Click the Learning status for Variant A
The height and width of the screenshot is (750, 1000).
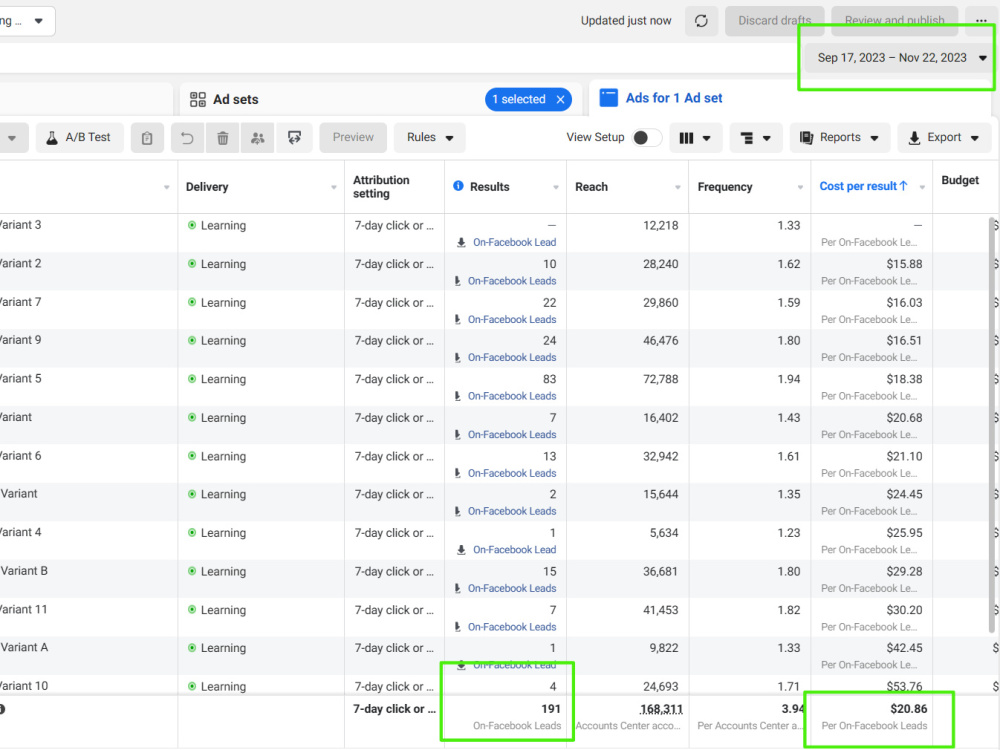pyautogui.click(x=217, y=648)
